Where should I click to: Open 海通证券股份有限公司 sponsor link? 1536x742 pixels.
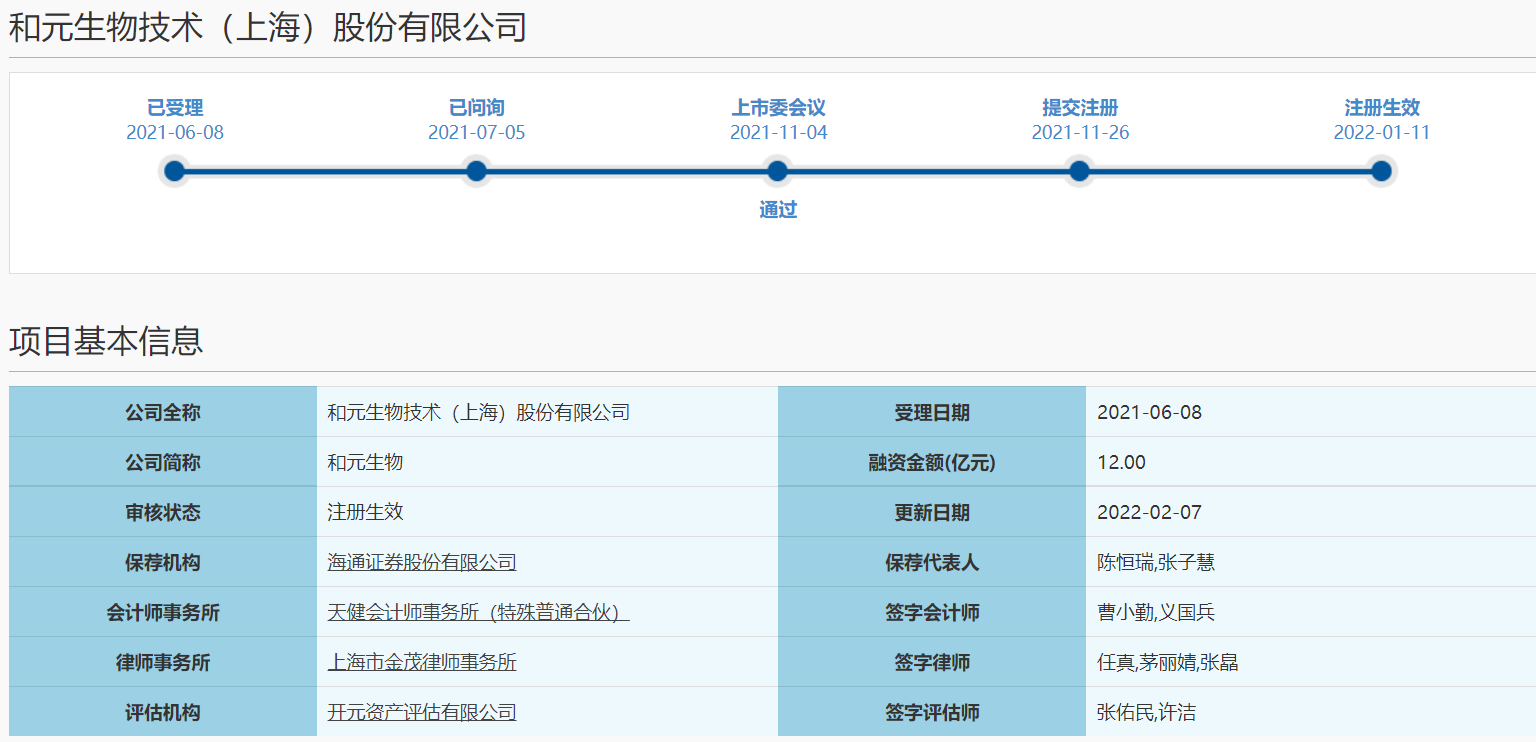[x=422, y=562]
